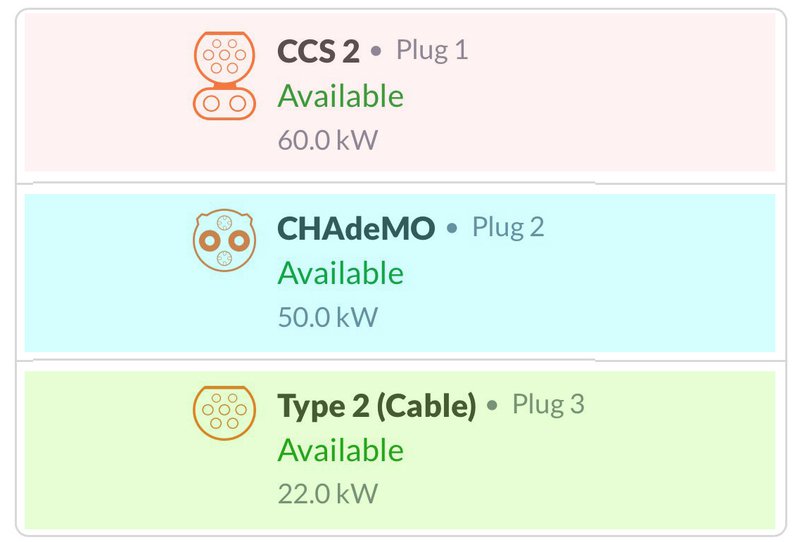Click the lower DC pins of CCS 2 icon

224,104
